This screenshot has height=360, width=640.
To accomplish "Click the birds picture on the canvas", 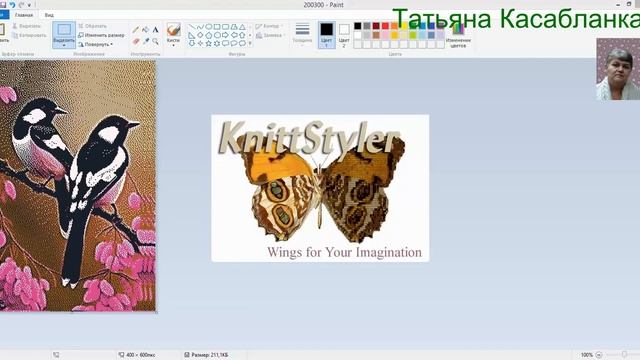I will pos(78,186).
